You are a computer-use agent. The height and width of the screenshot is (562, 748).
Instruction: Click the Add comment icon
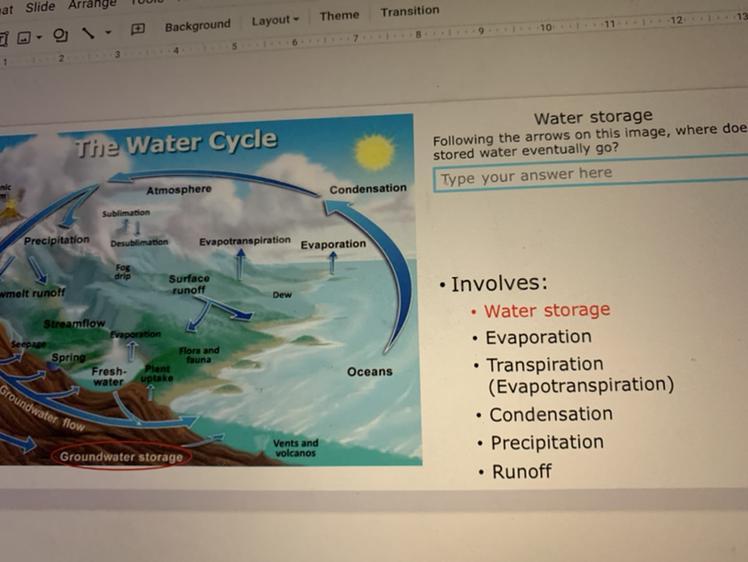pyautogui.click(x=138, y=30)
